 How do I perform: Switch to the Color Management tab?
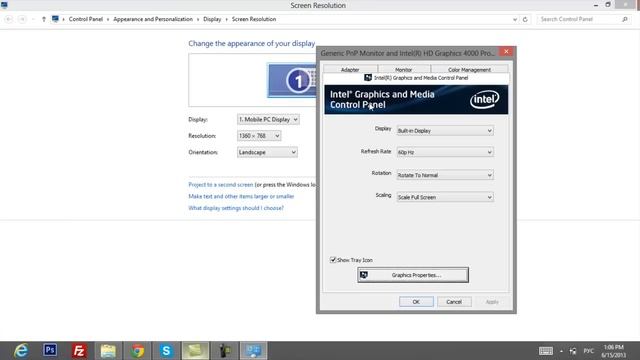469,69
